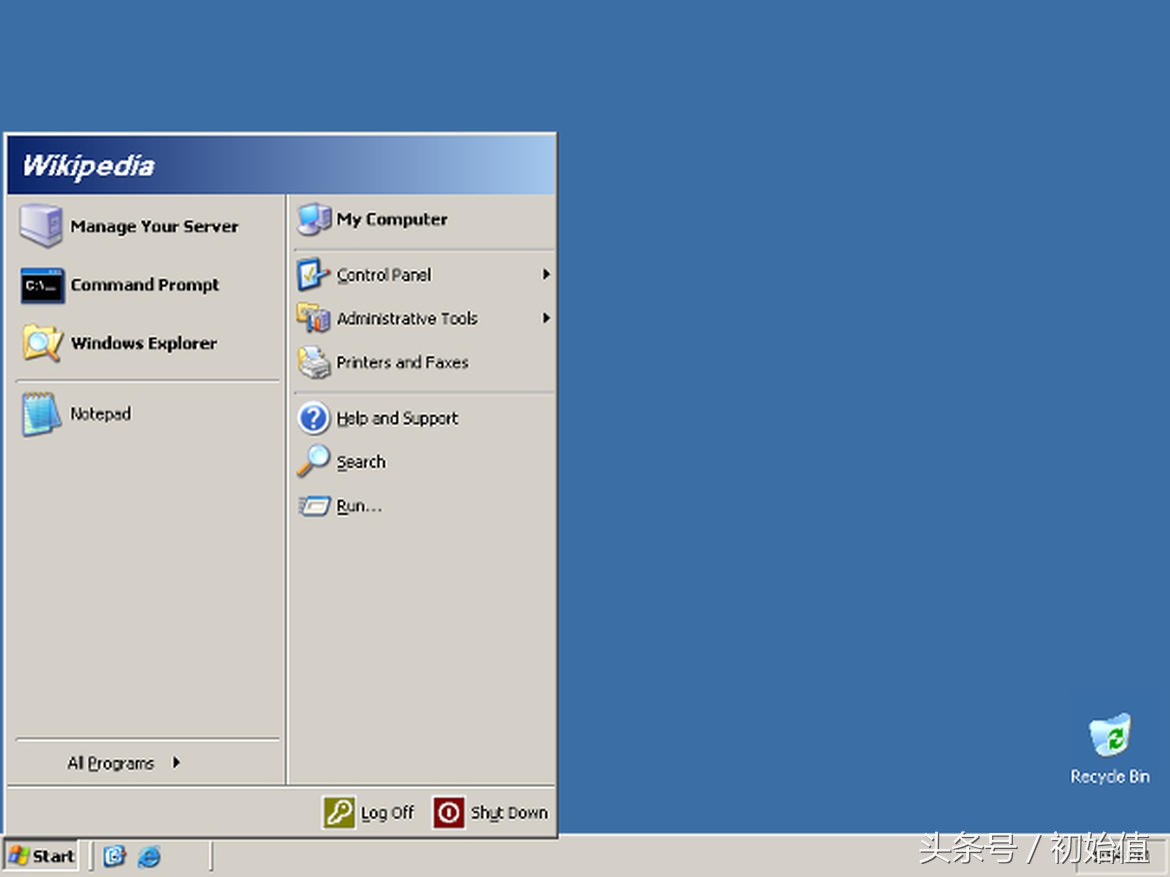1170x877 pixels.
Task: Launch Windows Explorer from the Start menu
Action: pos(144,343)
